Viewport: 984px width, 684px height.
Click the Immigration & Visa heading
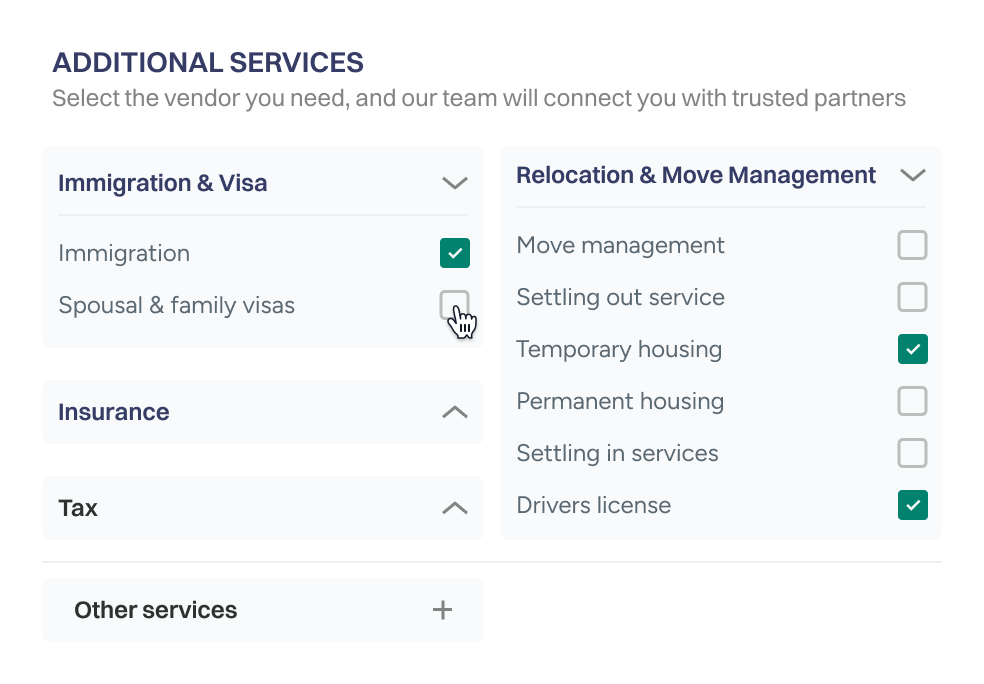(x=163, y=183)
